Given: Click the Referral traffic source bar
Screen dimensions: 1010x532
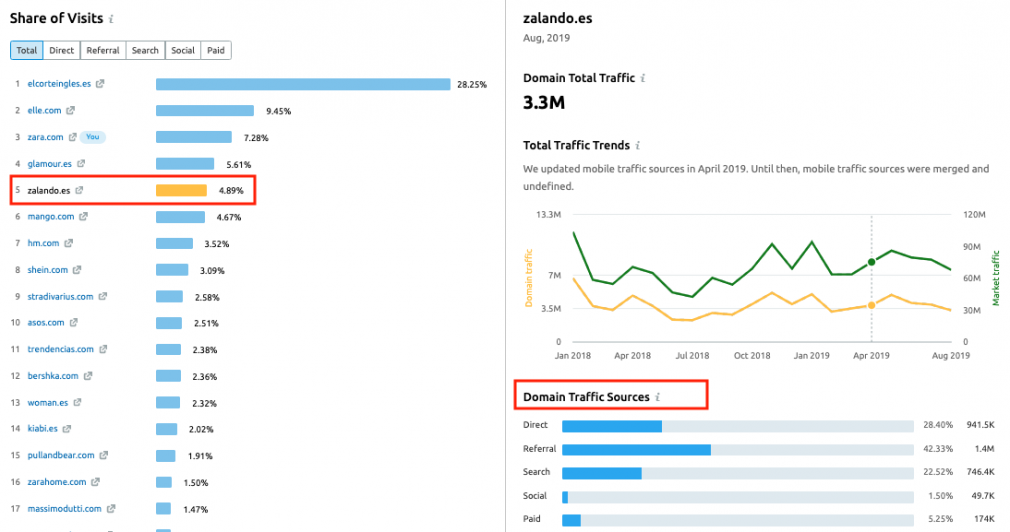Looking at the screenshot, I should 738,450.
